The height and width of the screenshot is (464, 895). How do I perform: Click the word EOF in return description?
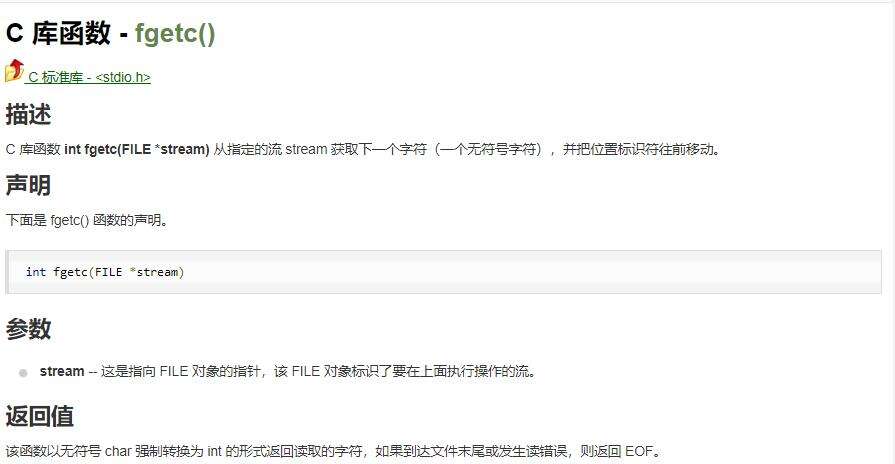point(639,451)
